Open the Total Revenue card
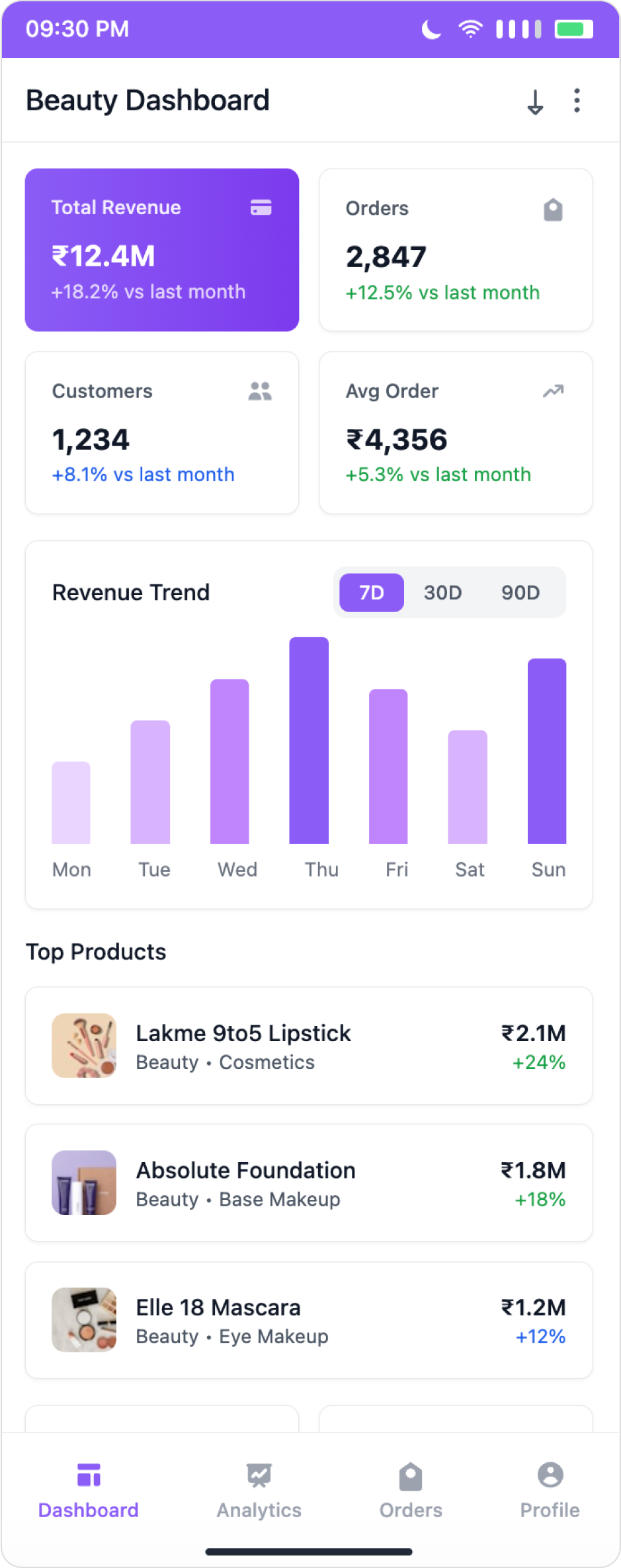This screenshot has width=621, height=1568. [162, 250]
